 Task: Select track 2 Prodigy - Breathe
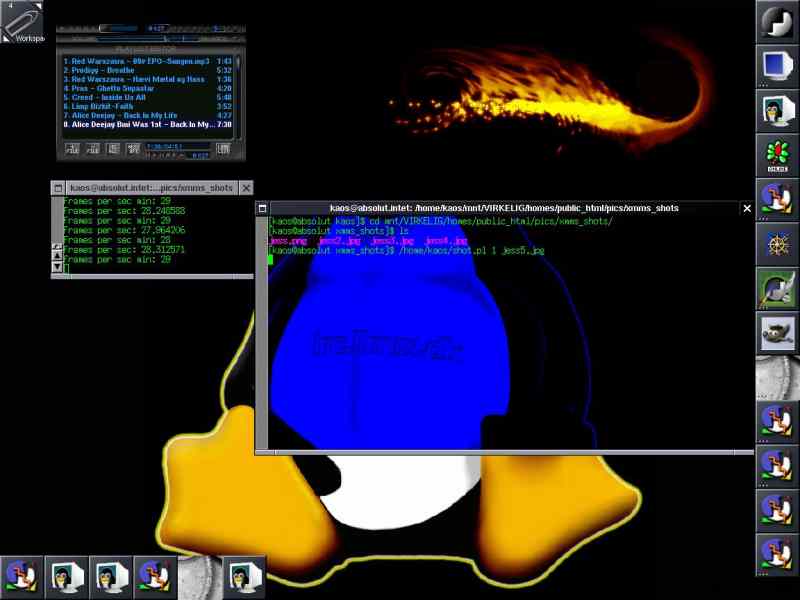[x=147, y=70]
